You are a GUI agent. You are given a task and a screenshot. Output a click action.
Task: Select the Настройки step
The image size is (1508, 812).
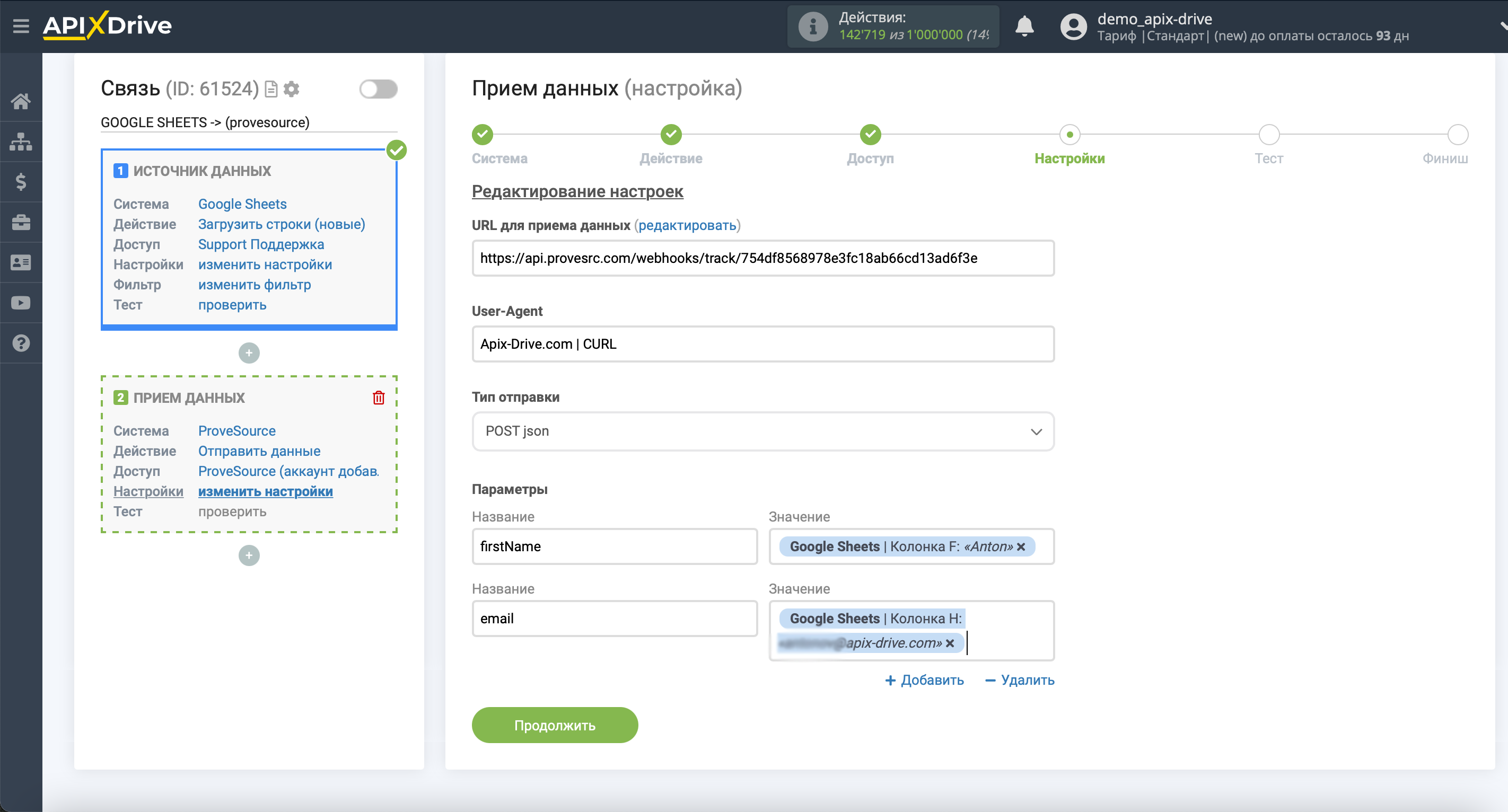click(x=1069, y=135)
